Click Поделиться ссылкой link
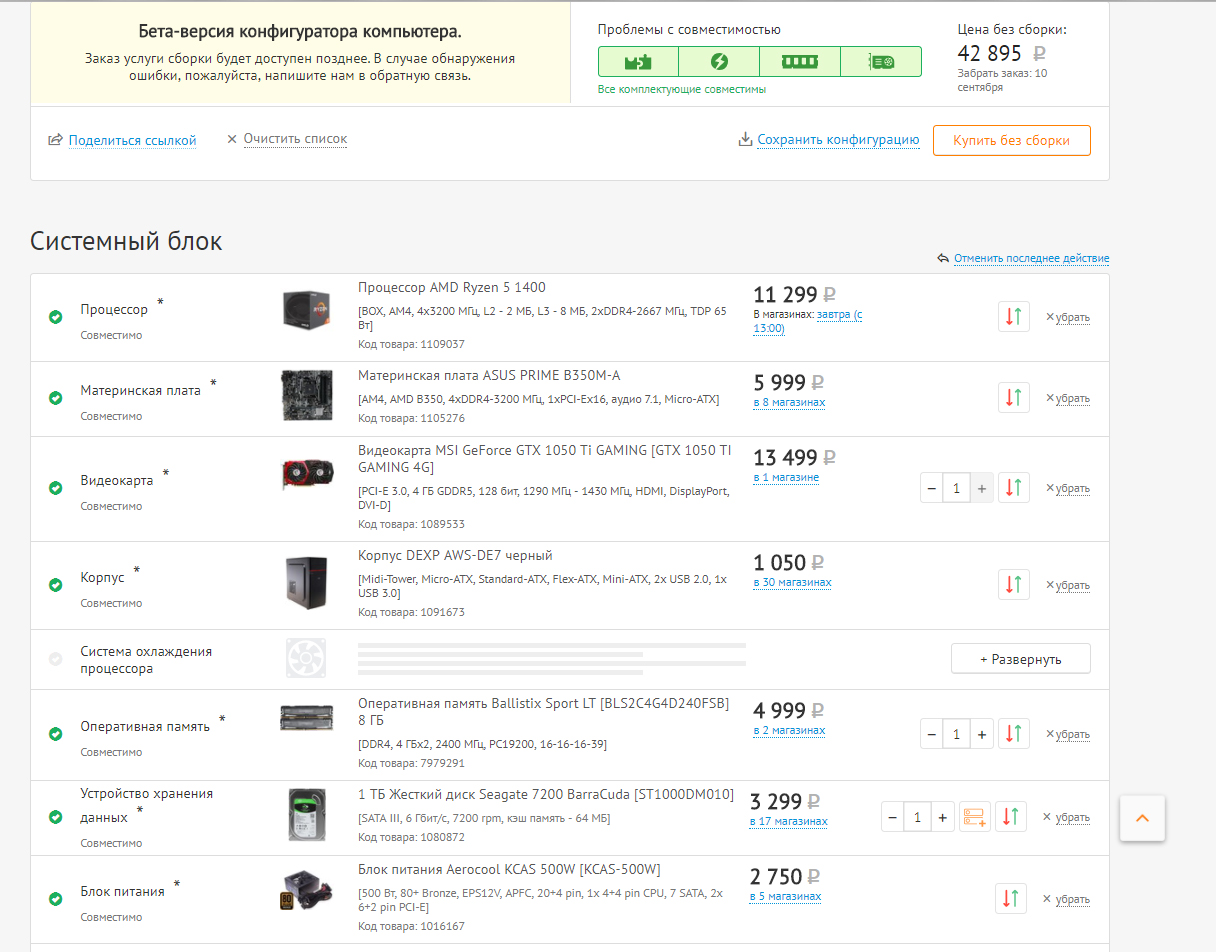The width and height of the screenshot is (1216, 952). [132, 141]
